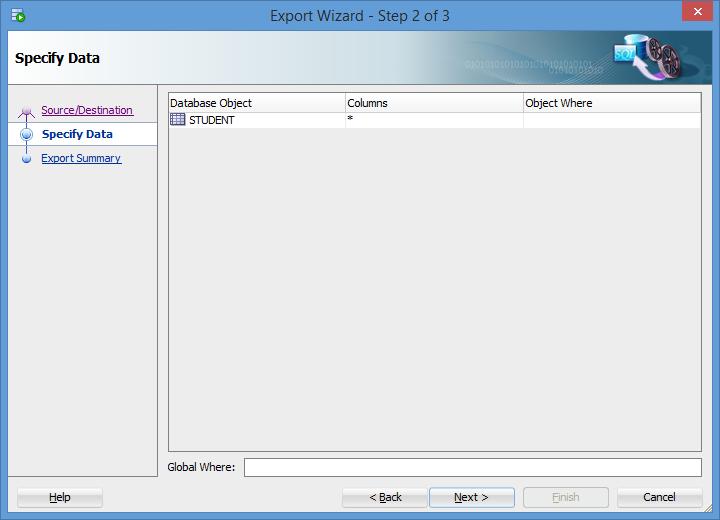Click the Object Where cell for STUDENT
Image resolution: width=720 pixels, height=520 pixels.
point(612,120)
